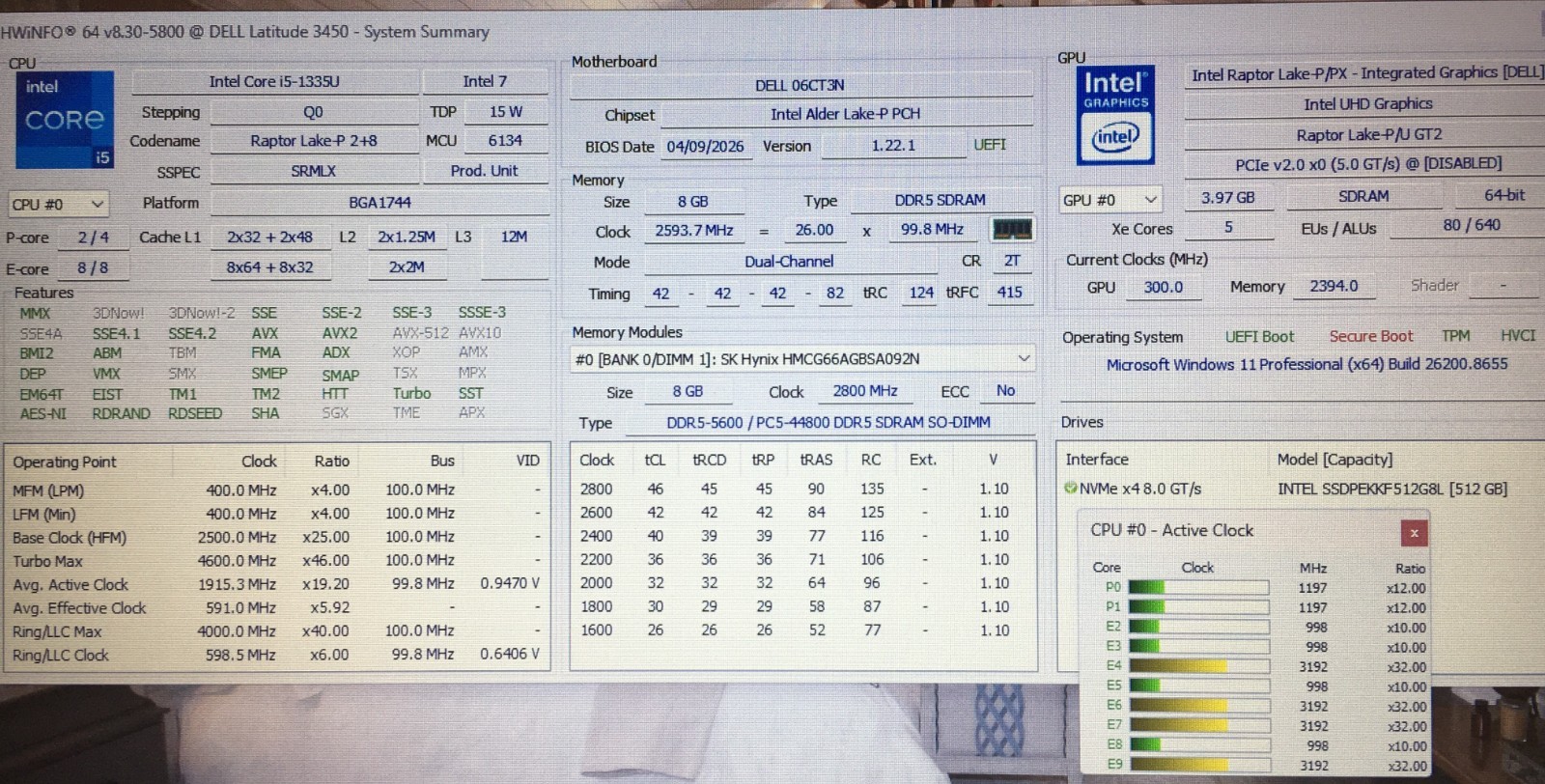The width and height of the screenshot is (1545, 784).
Task: Click the memory module chip icon
Action: tap(1012, 230)
